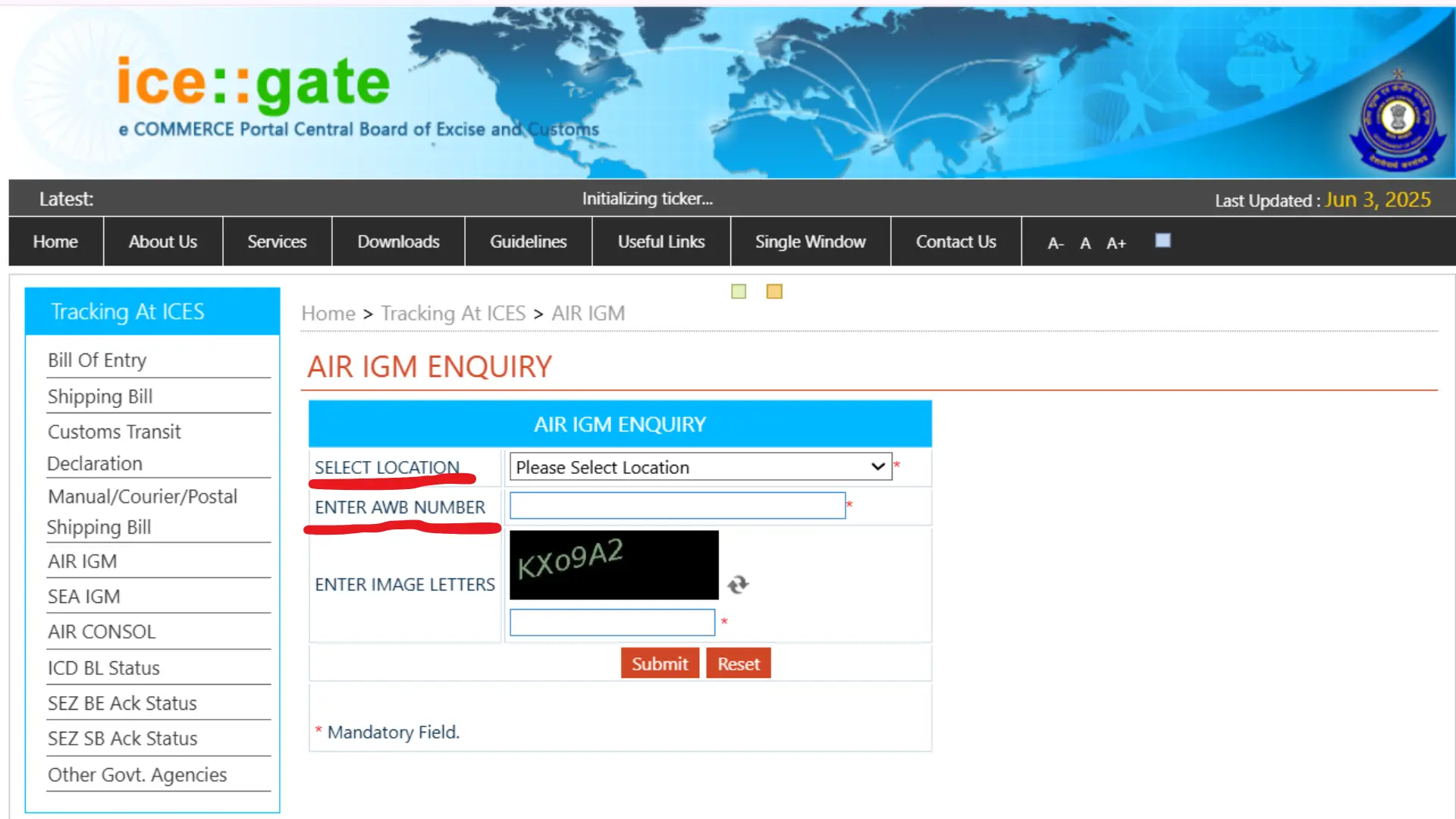Click the Mandatory Field note
The width and height of the screenshot is (1456, 819).
pos(388,732)
